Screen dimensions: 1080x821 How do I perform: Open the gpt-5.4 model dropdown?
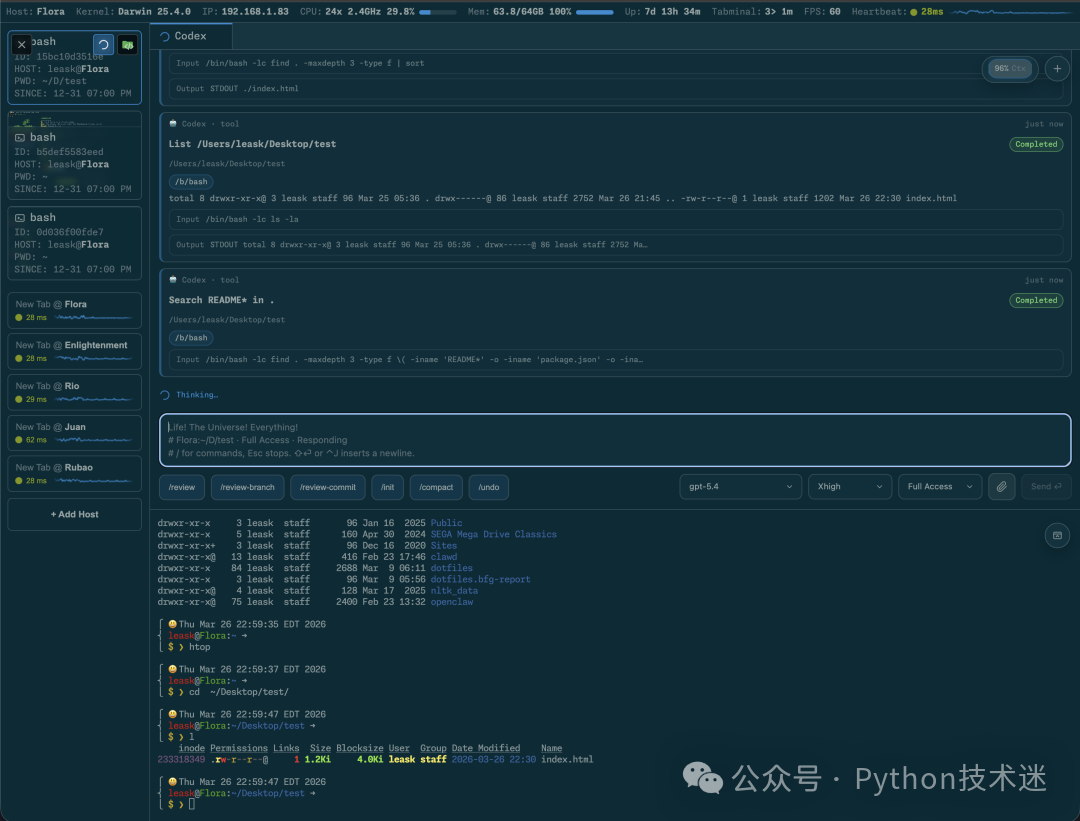(x=740, y=487)
